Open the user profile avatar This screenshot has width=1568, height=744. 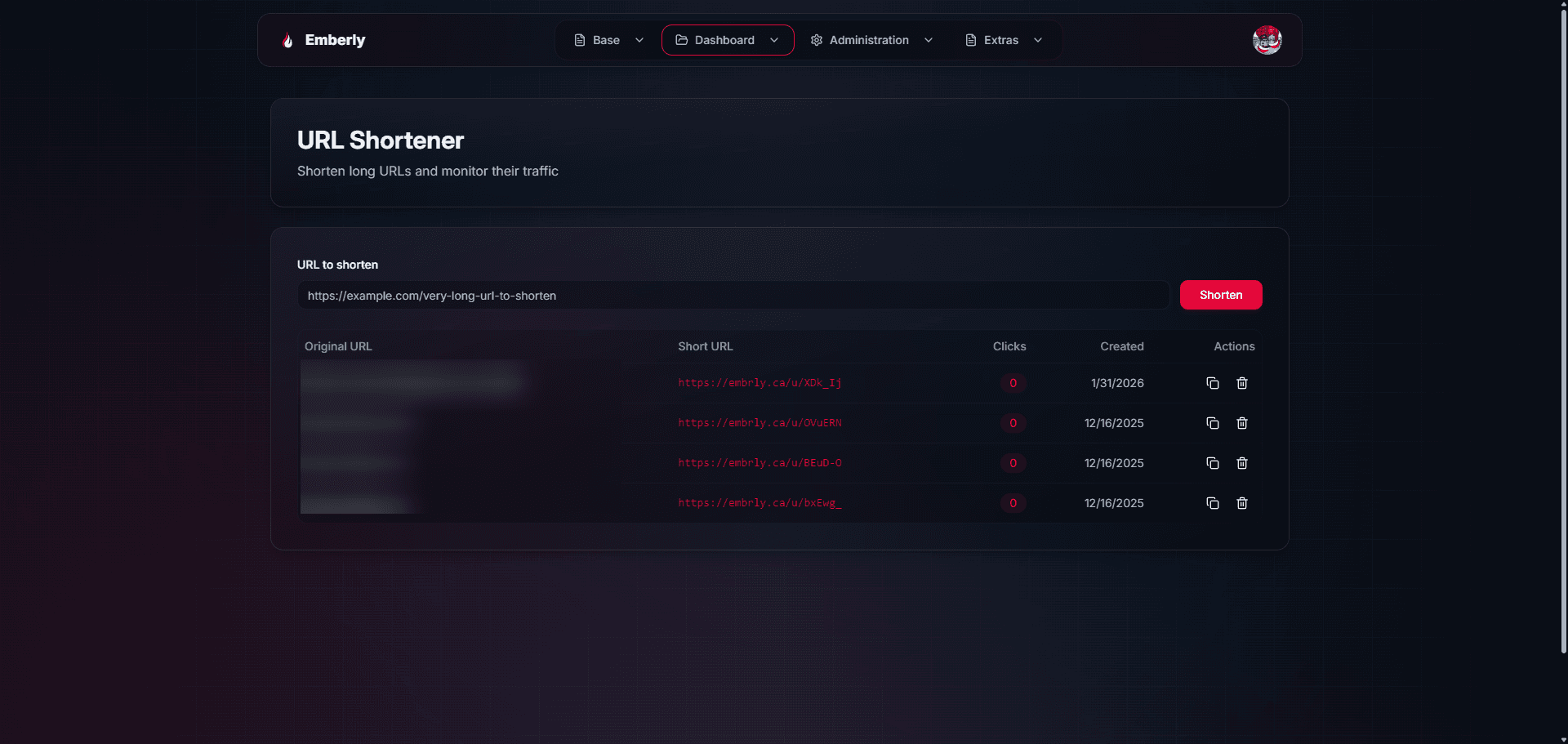1267,40
